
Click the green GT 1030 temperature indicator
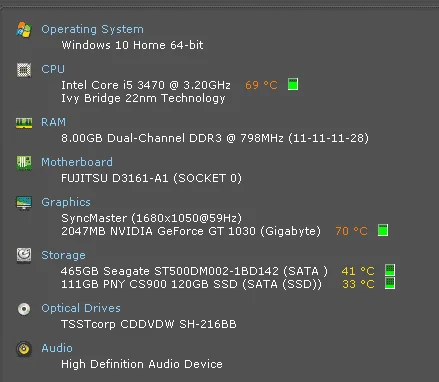click(x=383, y=230)
